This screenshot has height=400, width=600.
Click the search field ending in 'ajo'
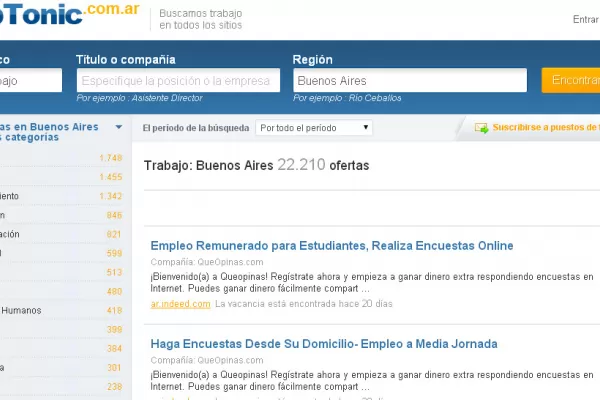point(31,80)
